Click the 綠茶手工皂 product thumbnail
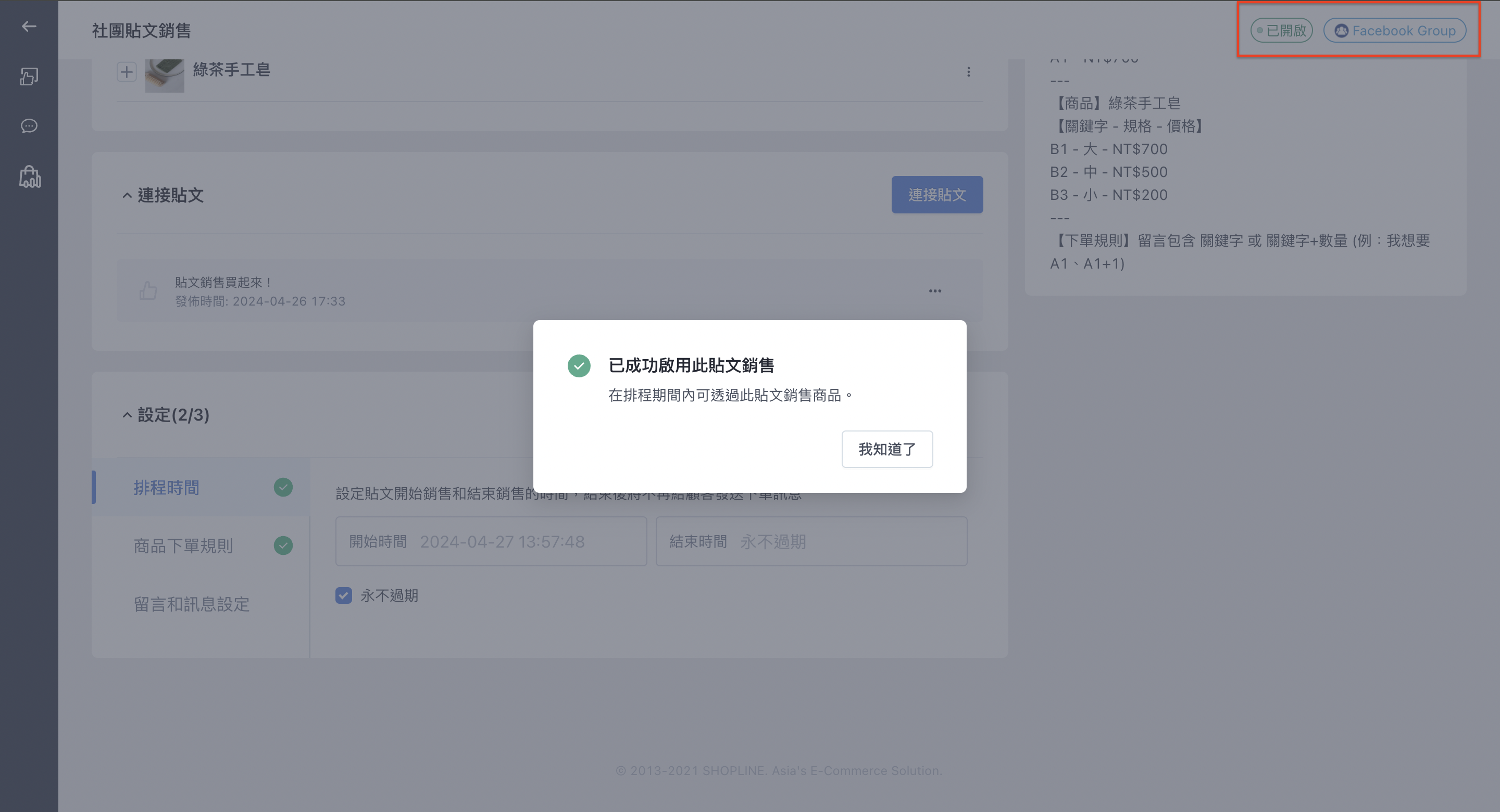Screen dimensions: 1500x812 (165, 74)
